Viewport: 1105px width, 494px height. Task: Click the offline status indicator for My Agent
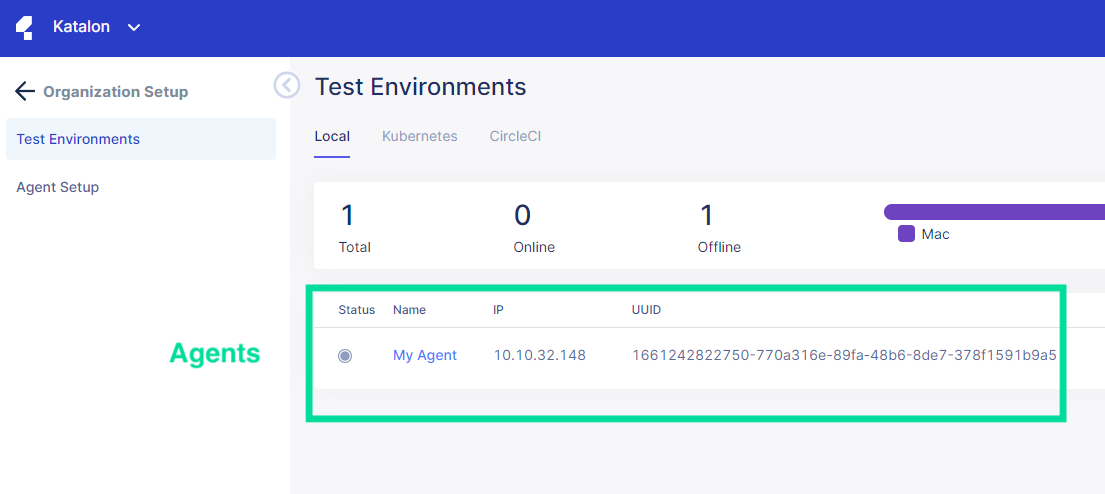point(345,355)
